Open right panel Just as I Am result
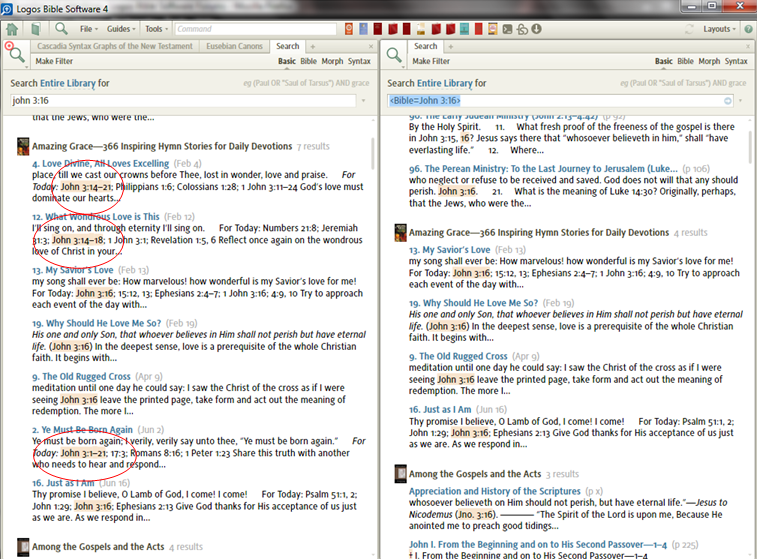Image resolution: width=757 pixels, height=559 pixels. pos(440,410)
